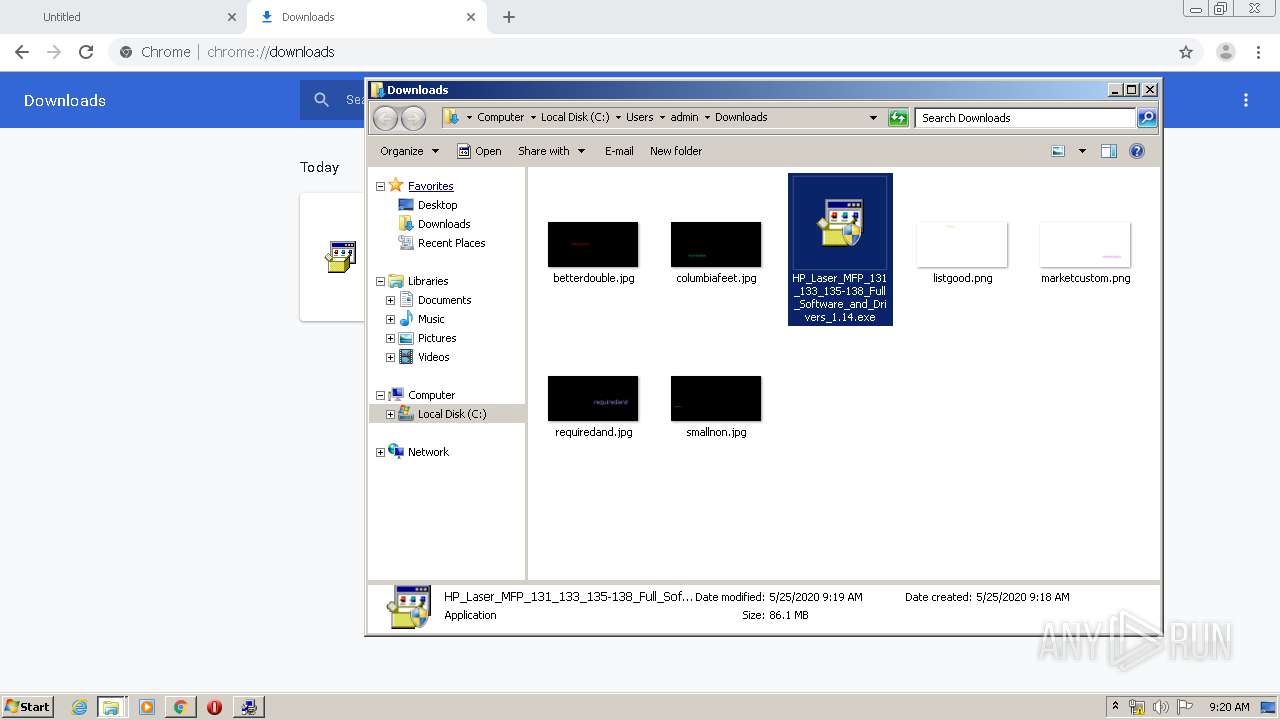Screen dimensions: 1280x720
Task: Expand the Videos library
Action: (390, 357)
